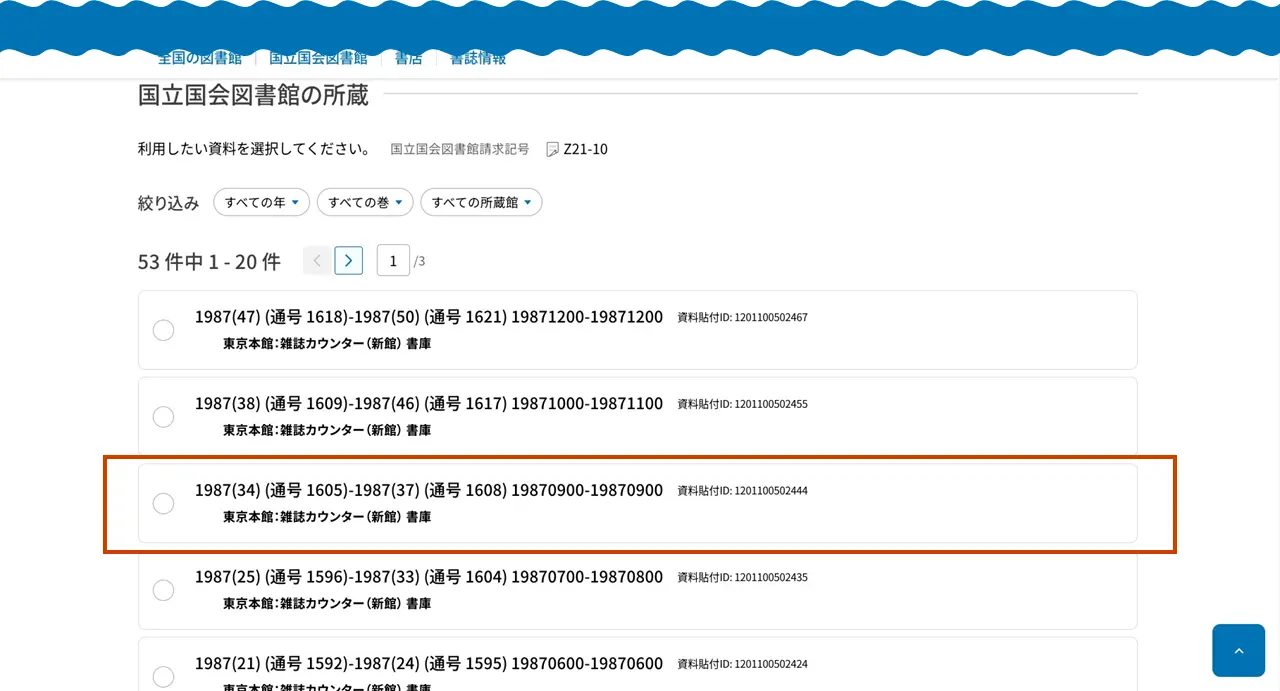Select the radio for 1987(47) 通号1618 issue
Screen dimensions: 1280x691
163,330
